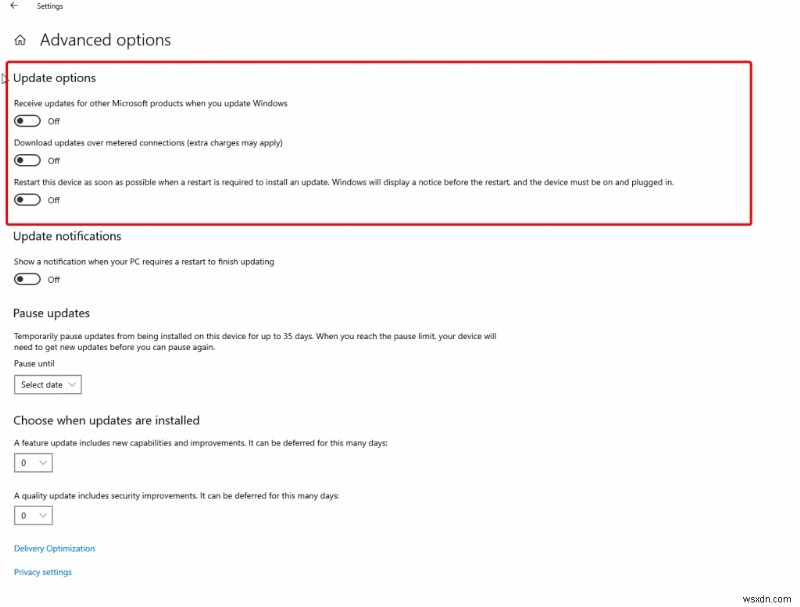The image size is (800, 607).
Task: Click the Home icon next to Advanced options
Action: 19,39
